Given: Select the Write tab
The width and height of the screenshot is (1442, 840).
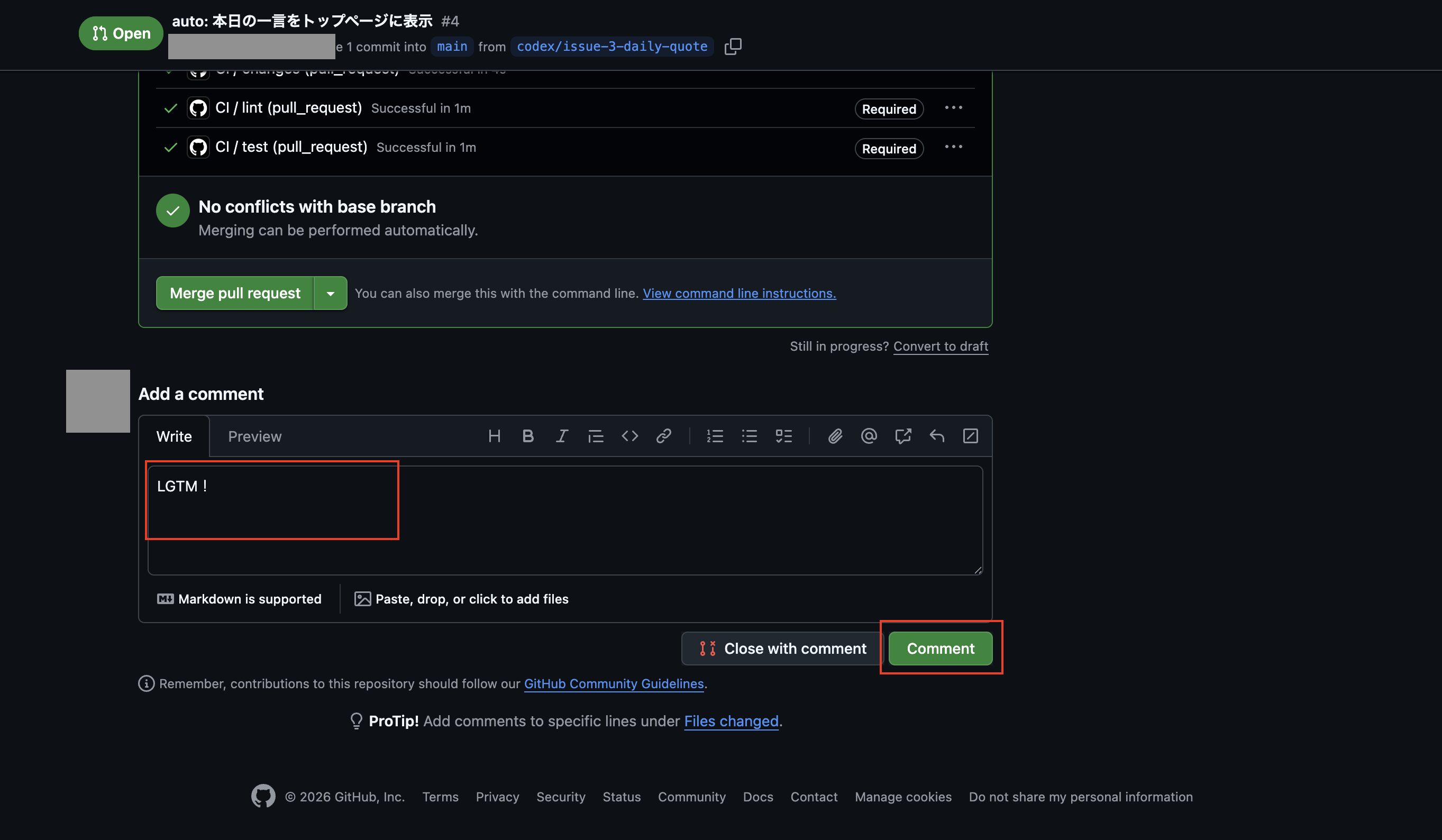Looking at the screenshot, I should click(174, 436).
